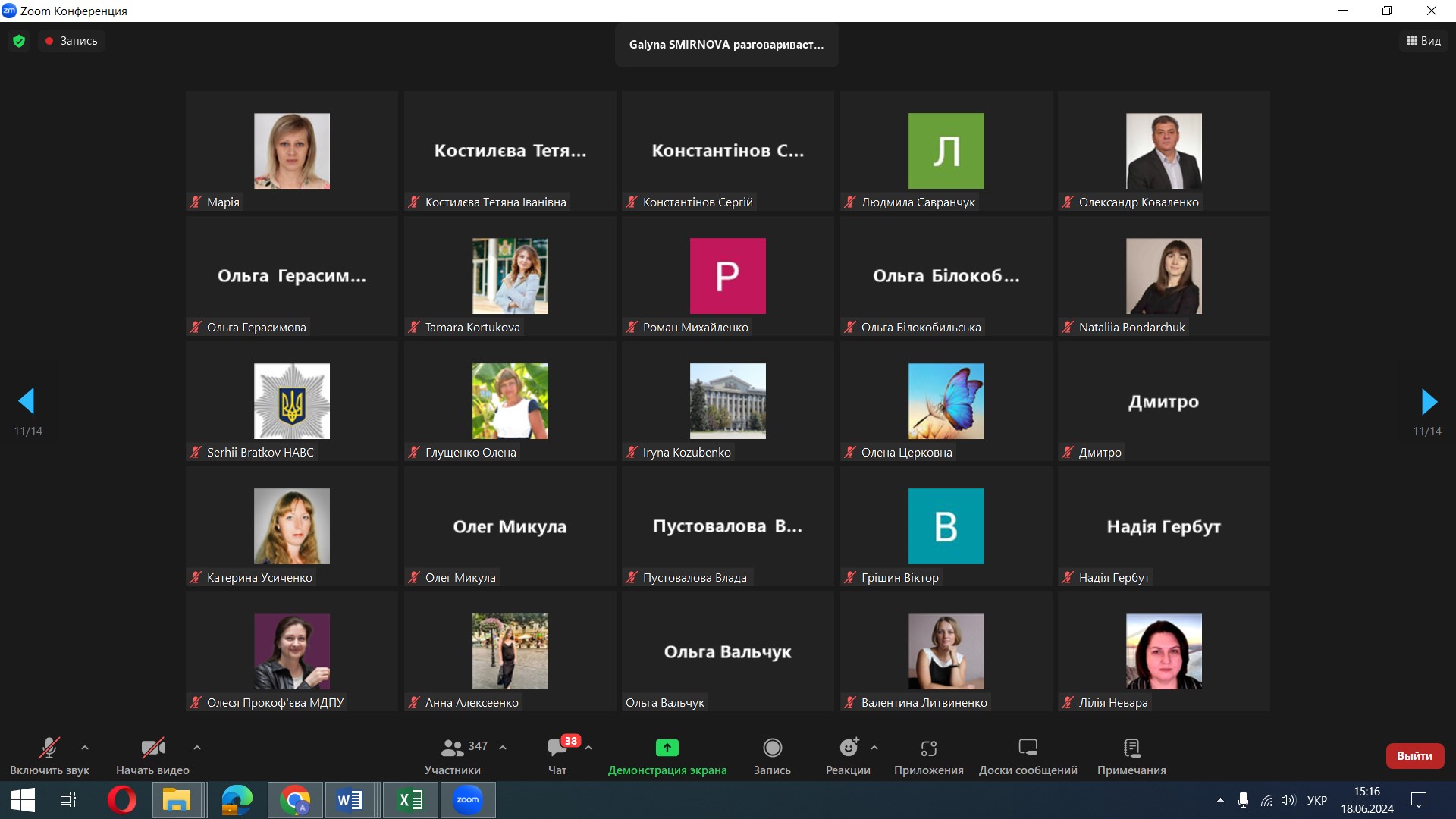Open the Participants panel icon
This screenshot has width=1456, height=819.
pyautogui.click(x=452, y=748)
